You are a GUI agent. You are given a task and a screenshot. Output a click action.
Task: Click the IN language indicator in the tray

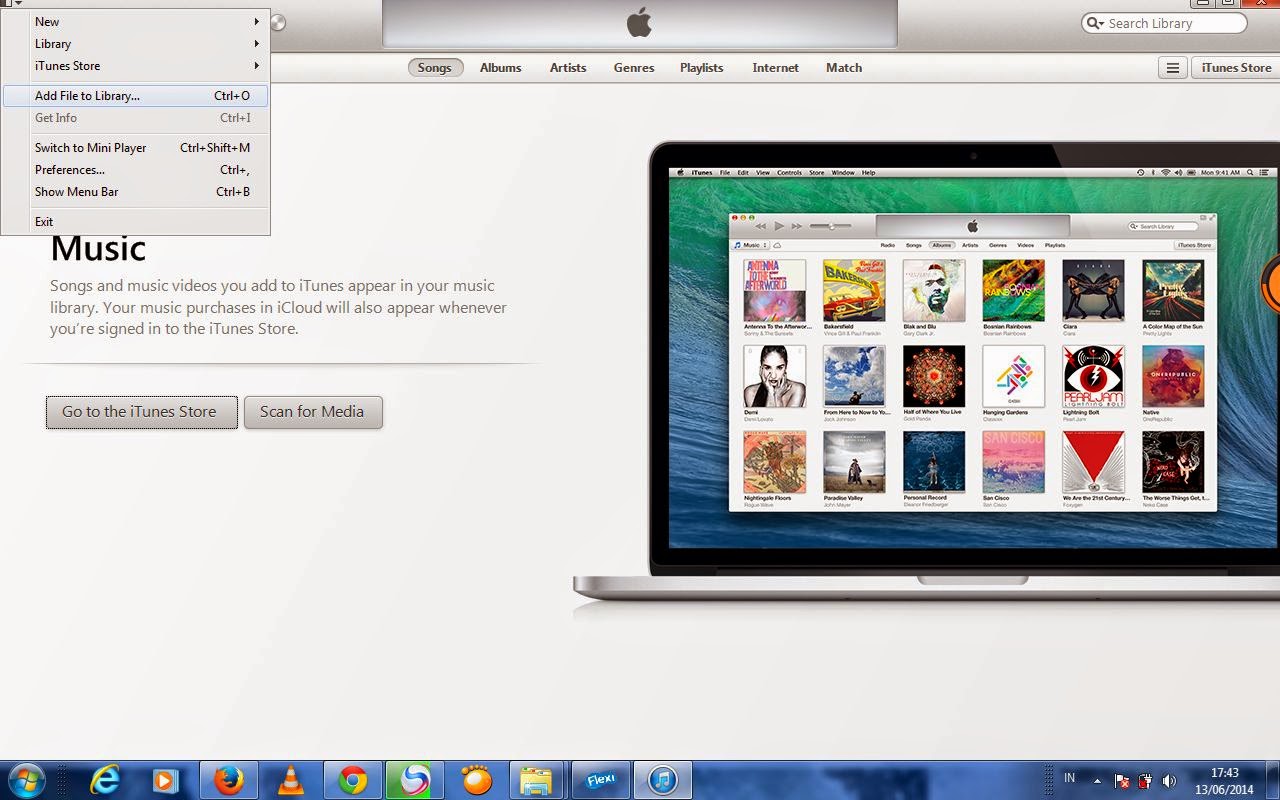point(1070,778)
